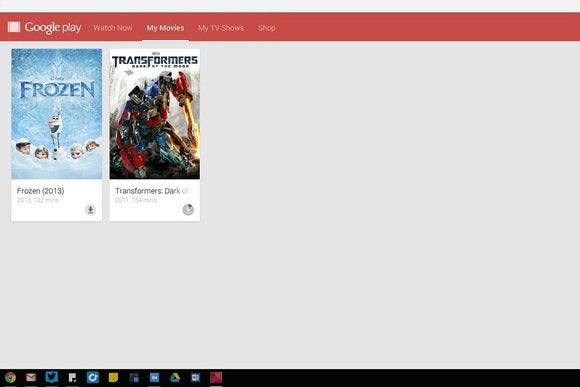Select the My Movies tab
This screenshot has height=387, width=580.
coord(165,28)
